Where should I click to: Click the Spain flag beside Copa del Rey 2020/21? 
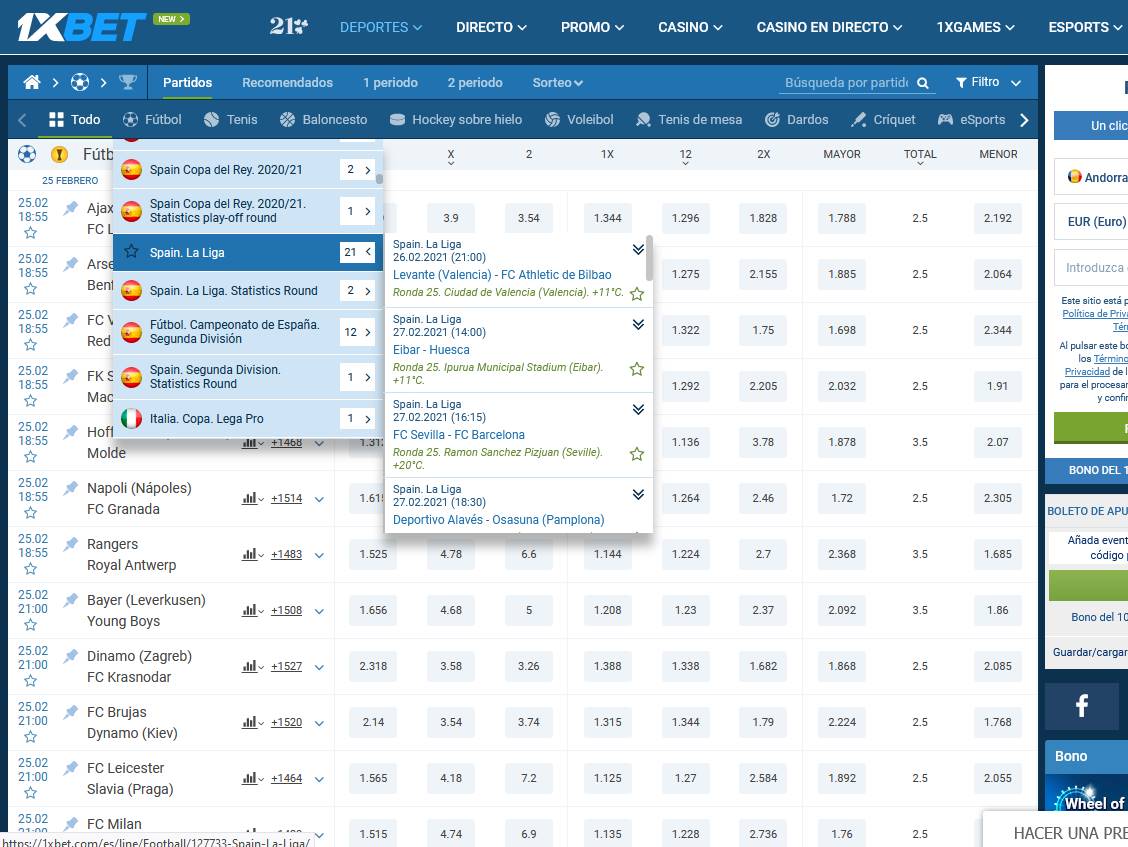pyautogui.click(x=131, y=170)
